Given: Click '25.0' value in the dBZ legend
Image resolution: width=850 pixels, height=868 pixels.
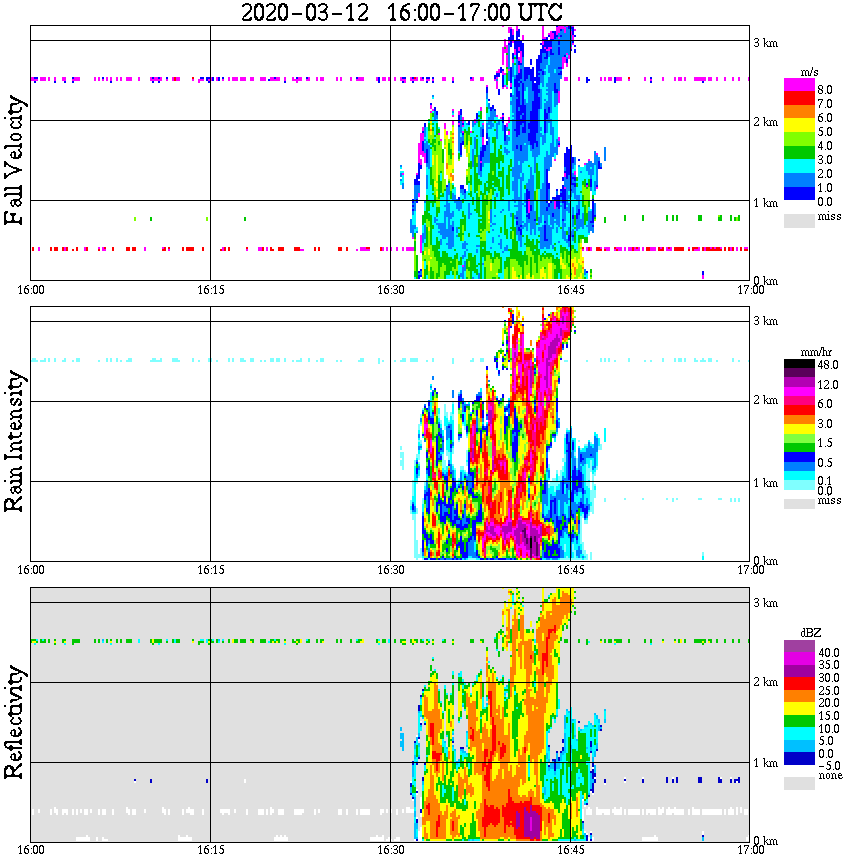Looking at the screenshot, I should pyautogui.click(x=829, y=690).
